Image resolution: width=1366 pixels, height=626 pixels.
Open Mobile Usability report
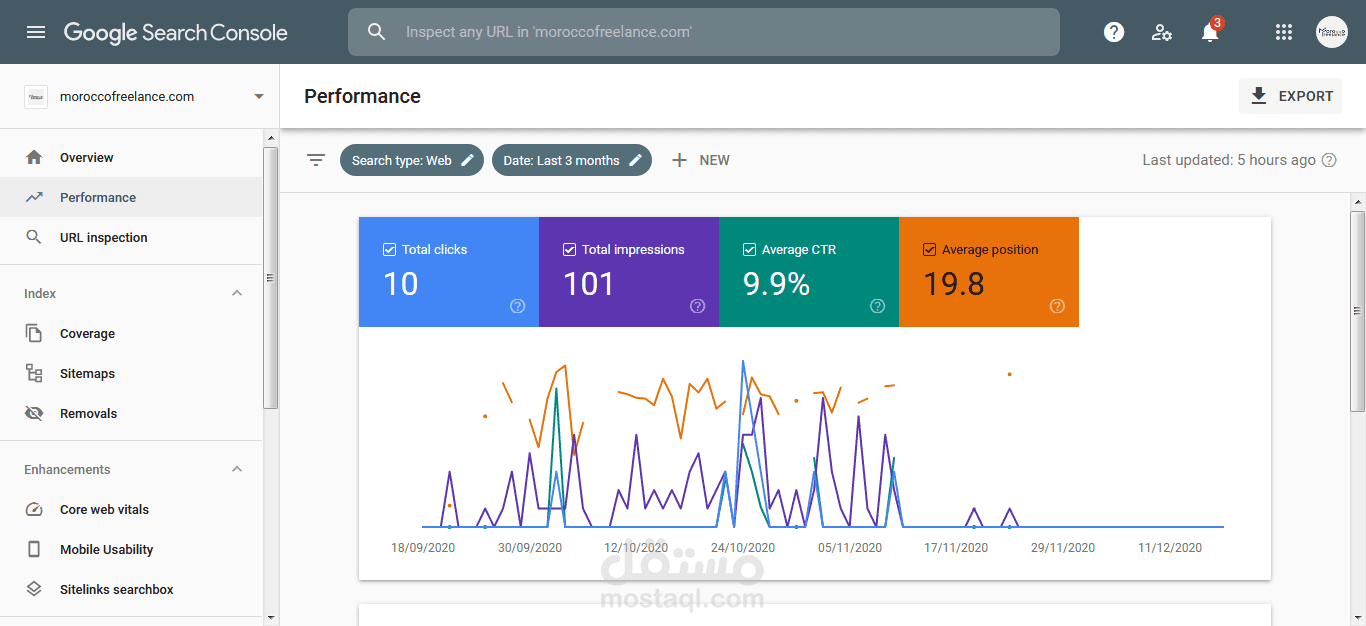click(131, 549)
